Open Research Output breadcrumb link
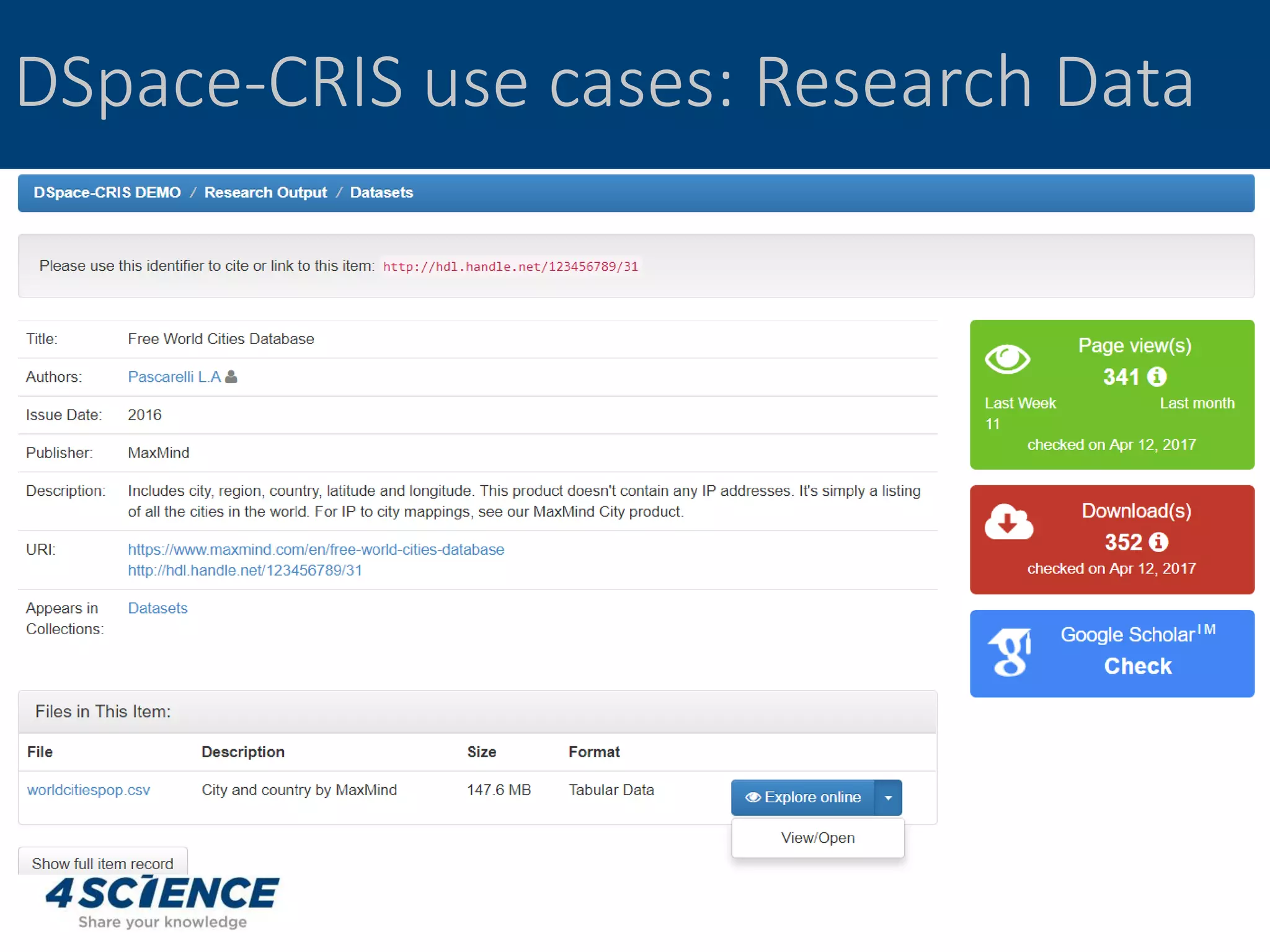Viewport: 1270px width, 952px height. [x=265, y=193]
